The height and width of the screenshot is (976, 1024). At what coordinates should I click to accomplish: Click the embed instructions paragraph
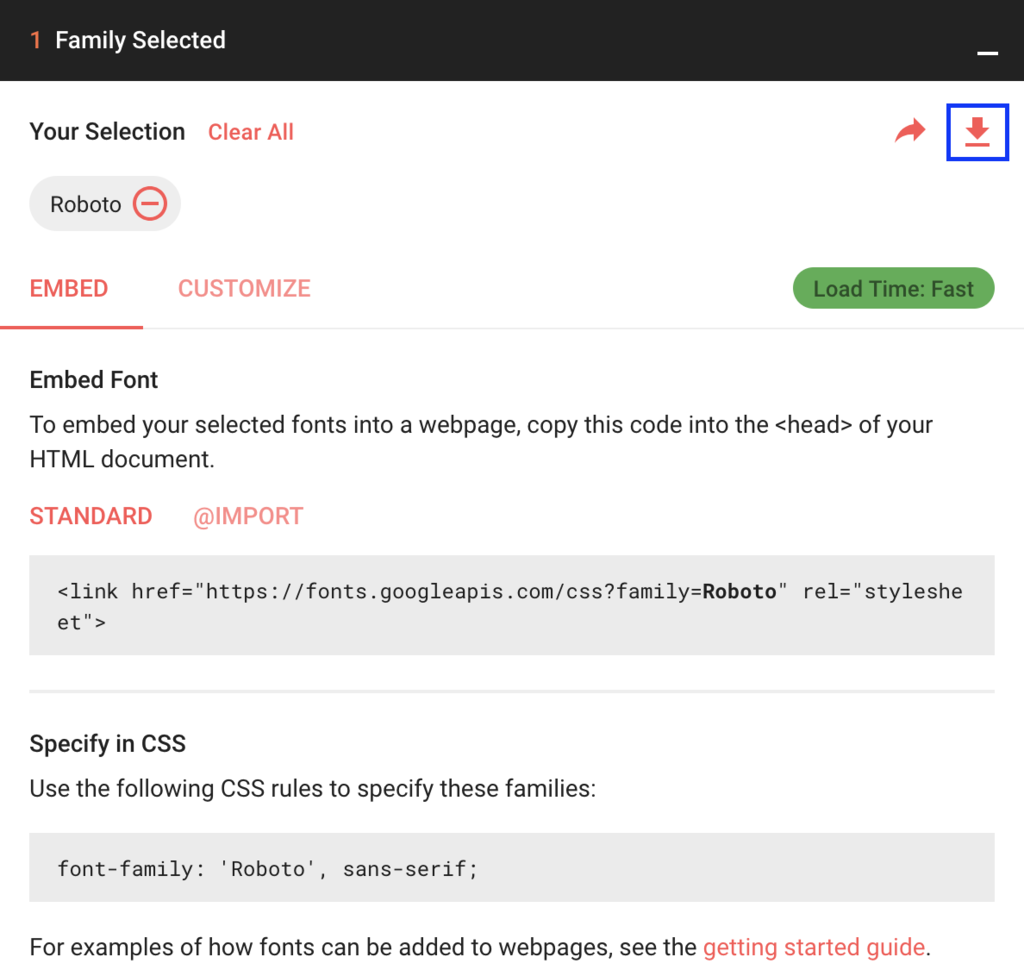click(480, 442)
